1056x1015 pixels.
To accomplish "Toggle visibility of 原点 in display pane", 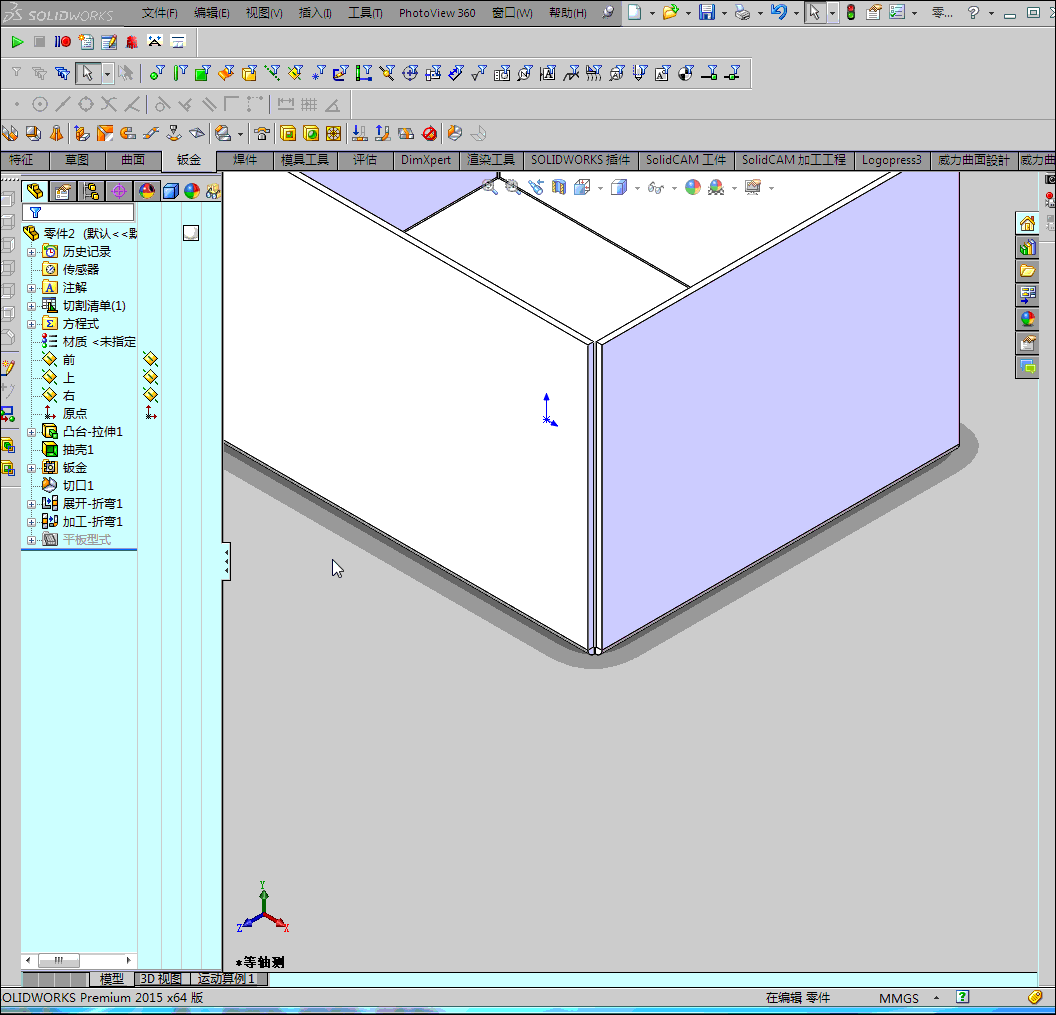I will (150, 413).
